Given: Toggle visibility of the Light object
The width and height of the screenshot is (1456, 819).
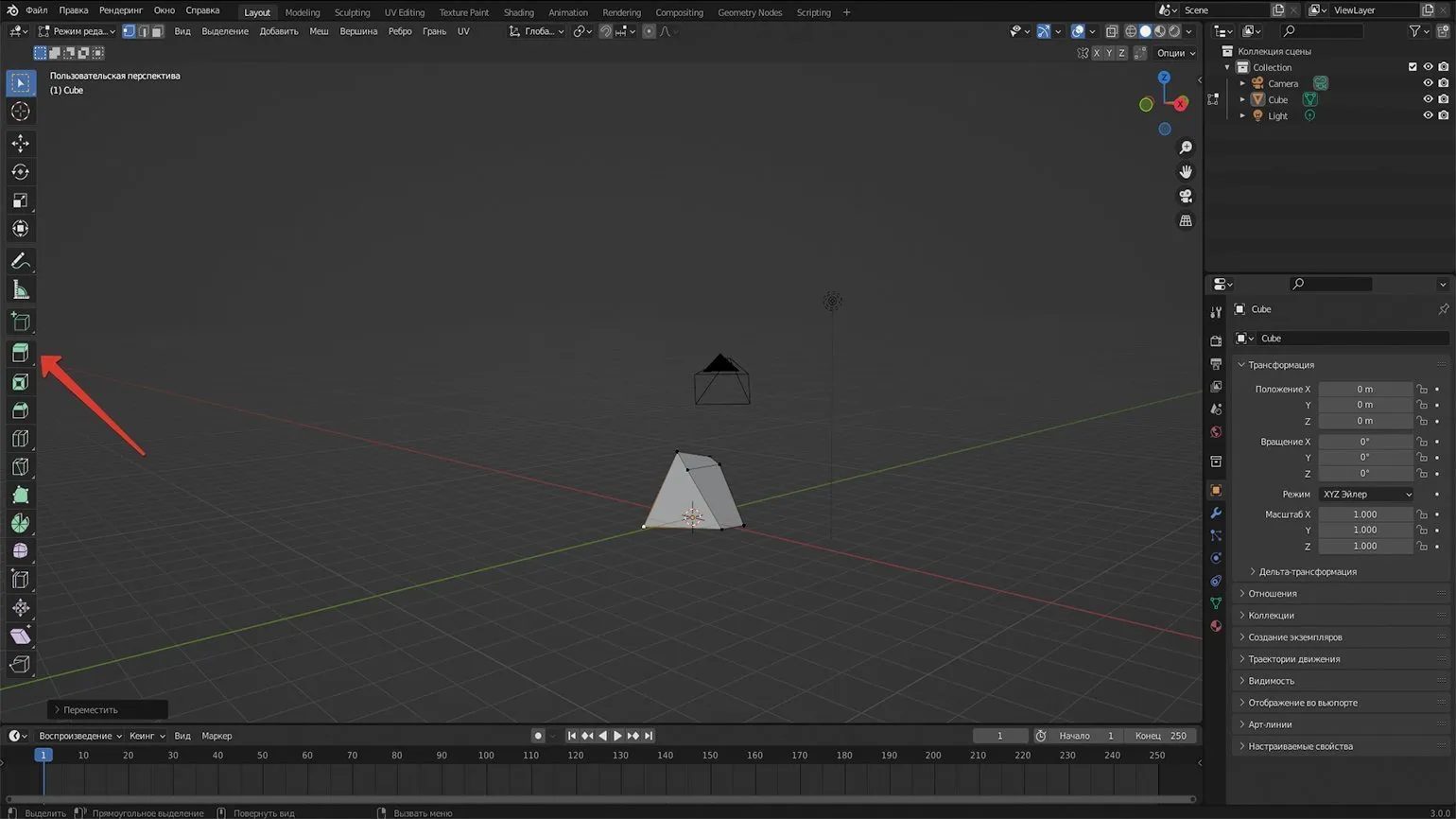Looking at the screenshot, I should (x=1428, y=115).
